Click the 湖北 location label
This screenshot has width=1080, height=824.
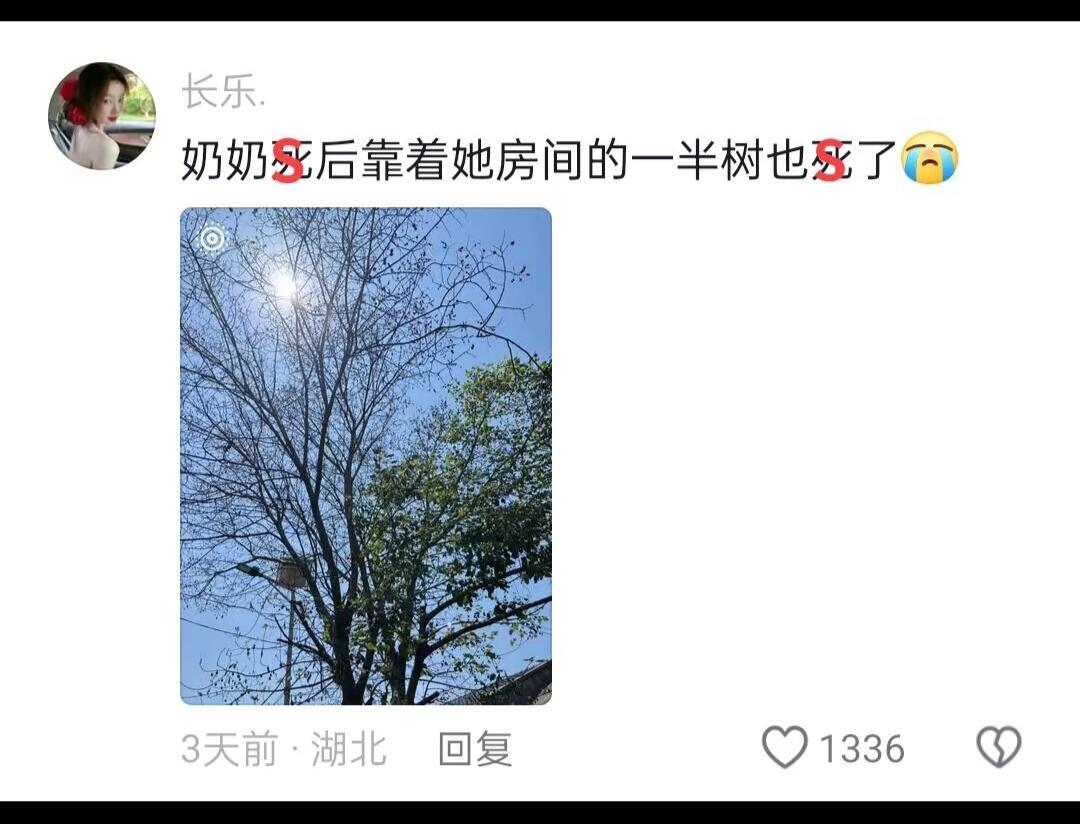coord(349,749)
